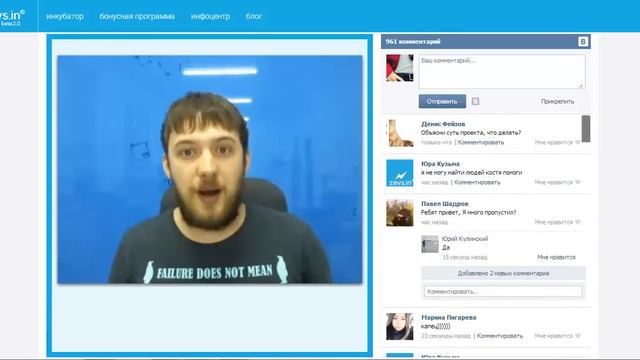Image resolution: width=640 pixels, height=360 pixels.
Task: Click Комментировать under Марина Пигарева comment
Action: [500, 336]
